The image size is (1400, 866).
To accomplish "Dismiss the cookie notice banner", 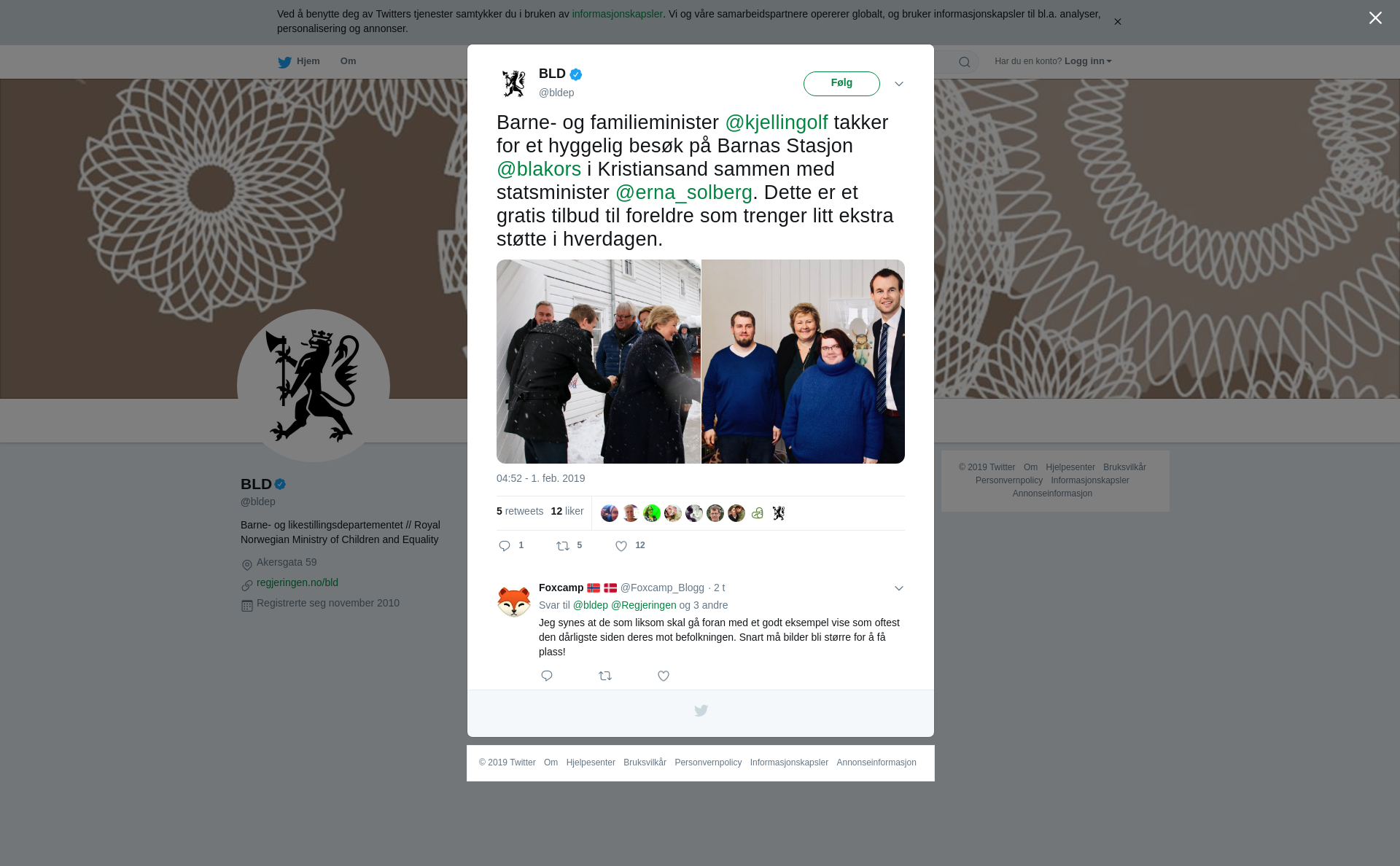I will pos(1117,22).
